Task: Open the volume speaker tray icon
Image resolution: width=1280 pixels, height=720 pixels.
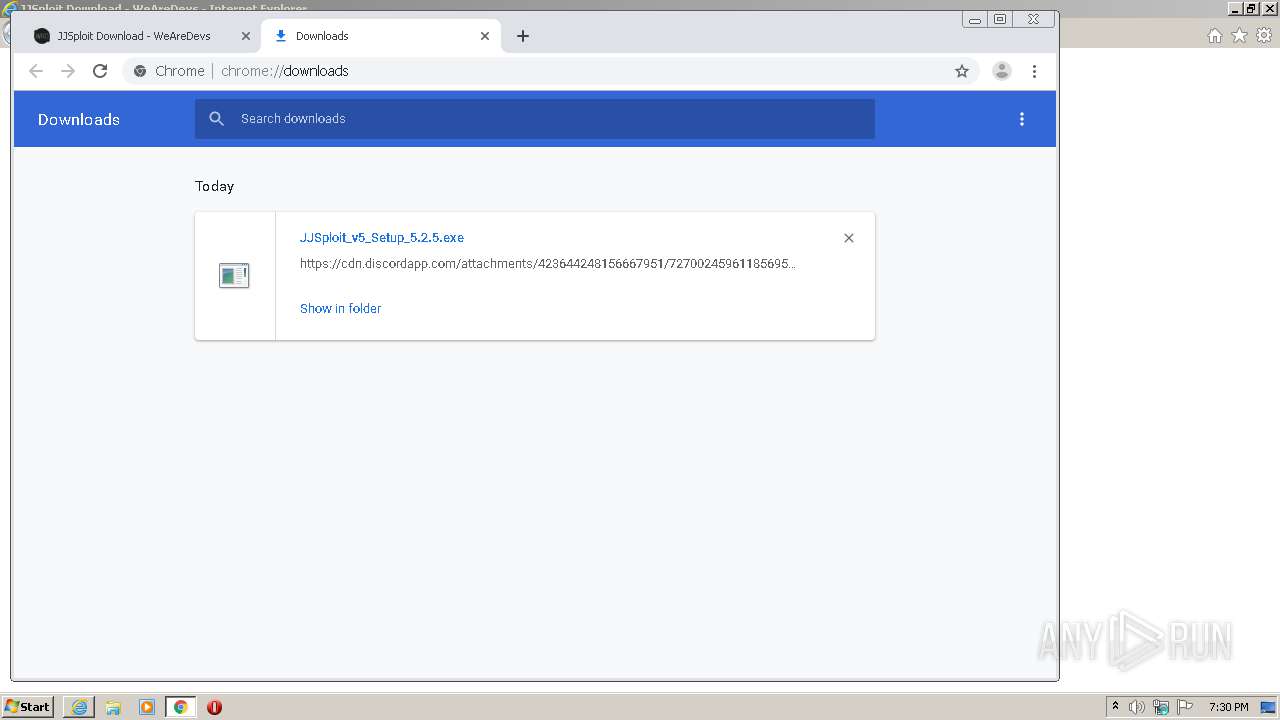Action: 1137,707
